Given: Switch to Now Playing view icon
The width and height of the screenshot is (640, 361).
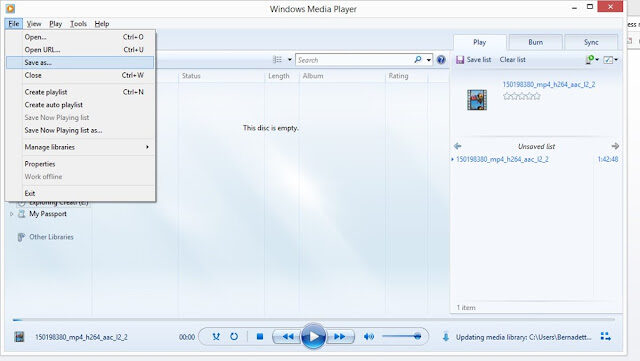Looking at the screenshot, I should click(x=606, y=336).
